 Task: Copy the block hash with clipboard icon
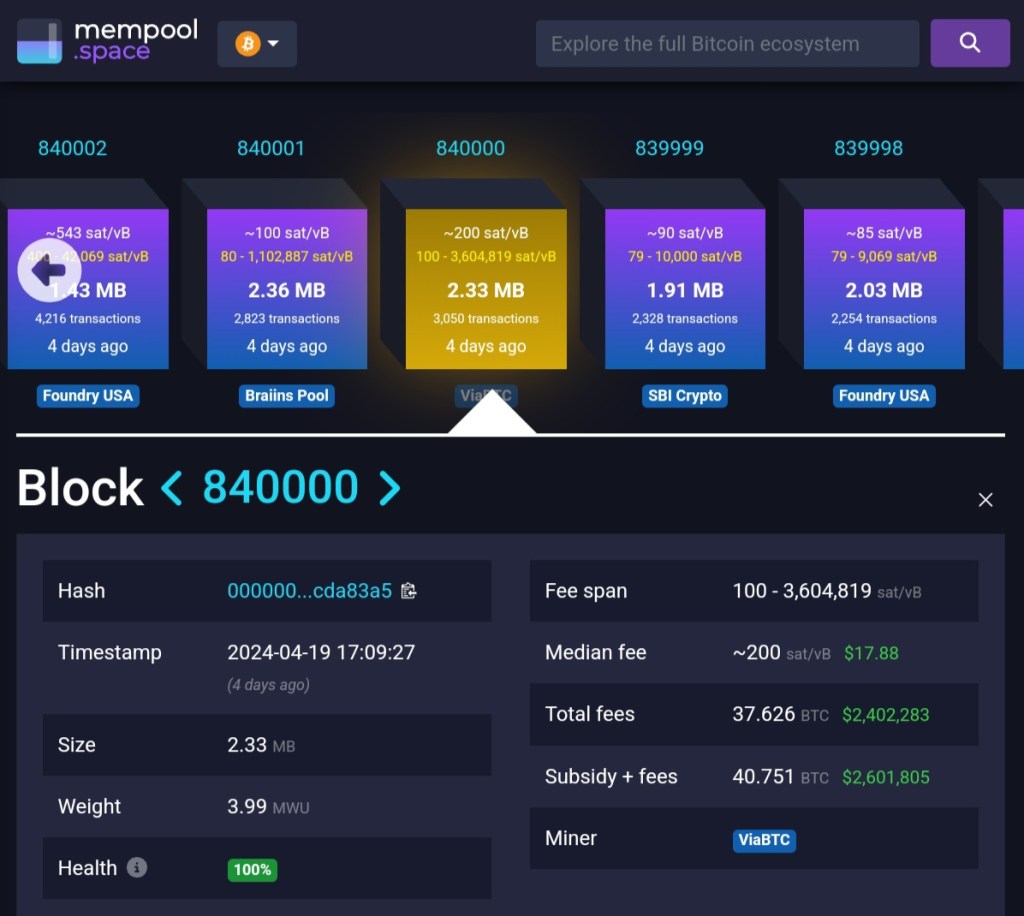coord(408,591)
